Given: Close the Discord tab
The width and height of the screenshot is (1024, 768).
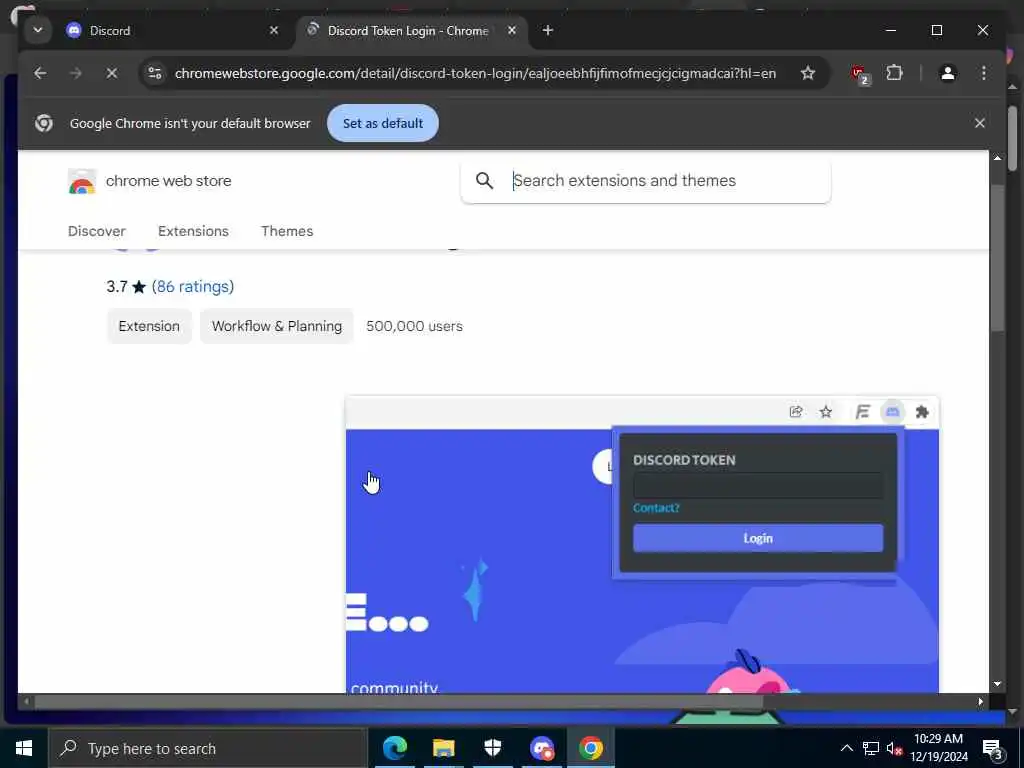Looking at the screenshot, I should [x=274, y=31].
